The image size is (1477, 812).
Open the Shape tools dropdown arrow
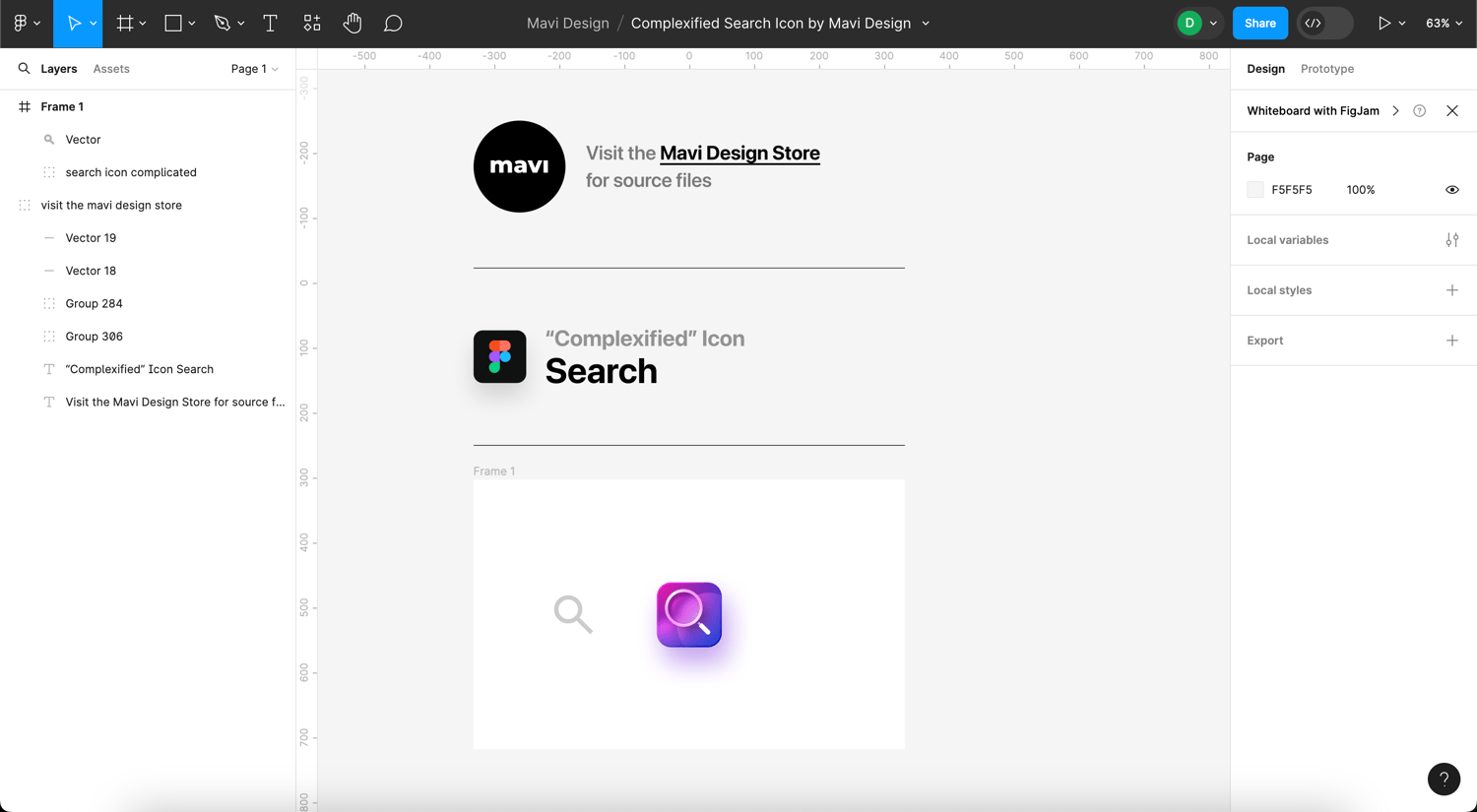(192, 24)
